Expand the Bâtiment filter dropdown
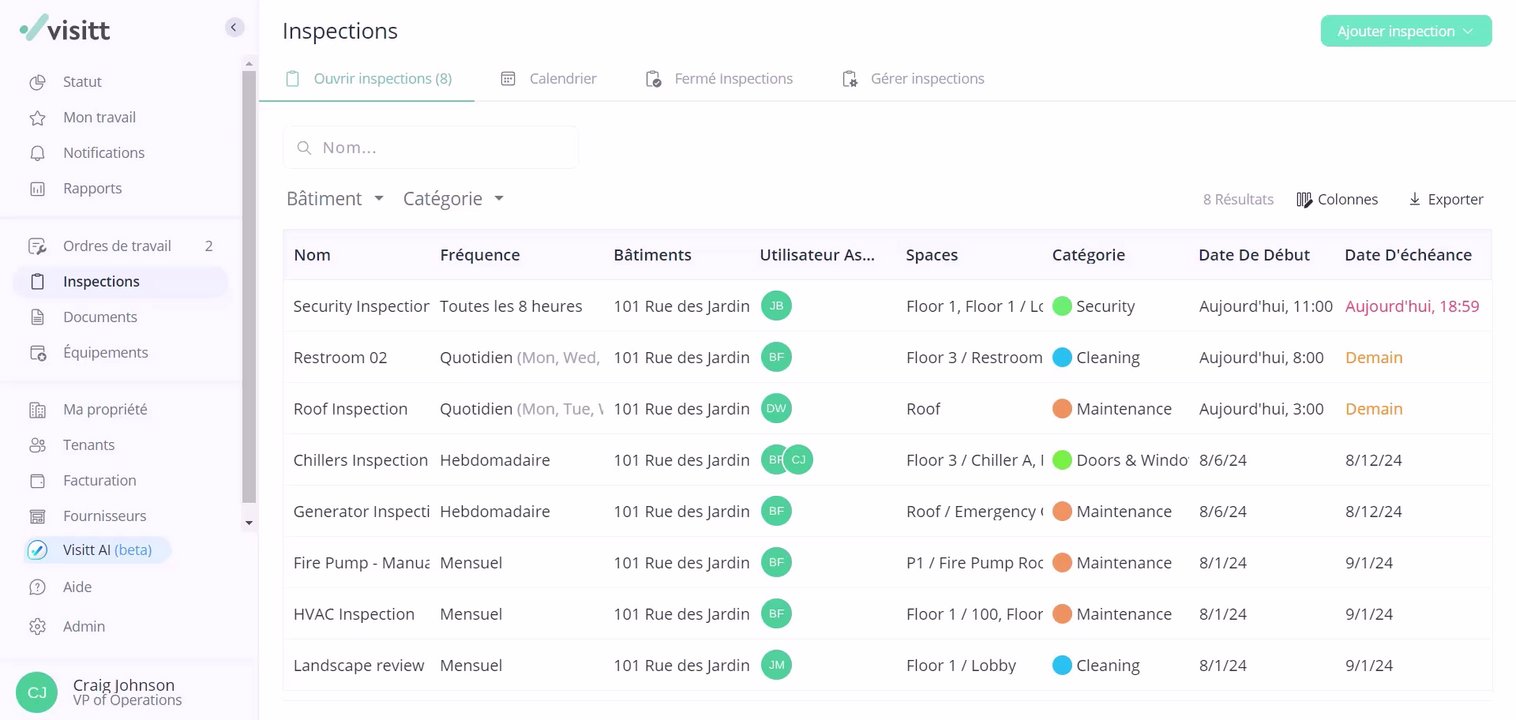 coord(335,199)
